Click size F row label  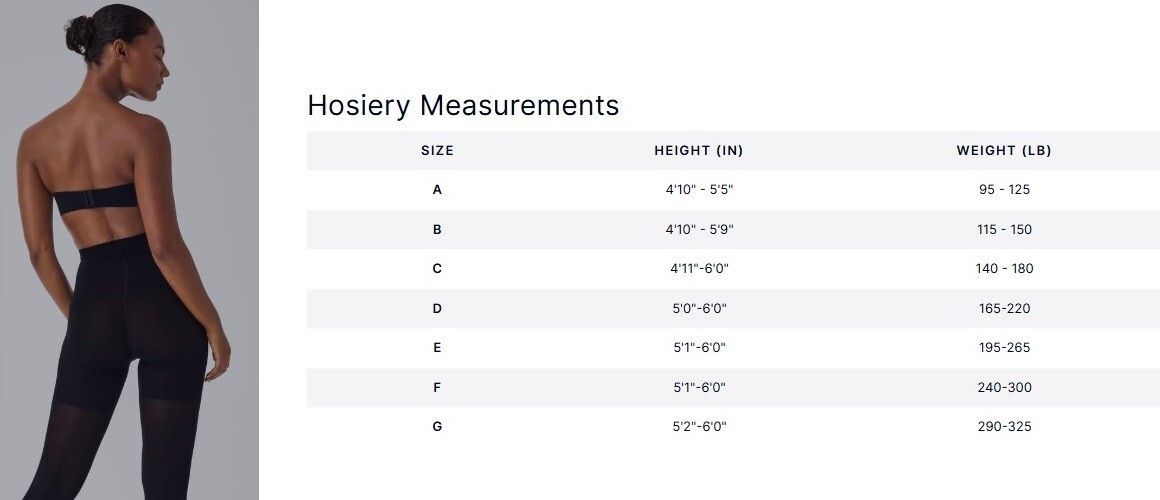pos(437,388)
